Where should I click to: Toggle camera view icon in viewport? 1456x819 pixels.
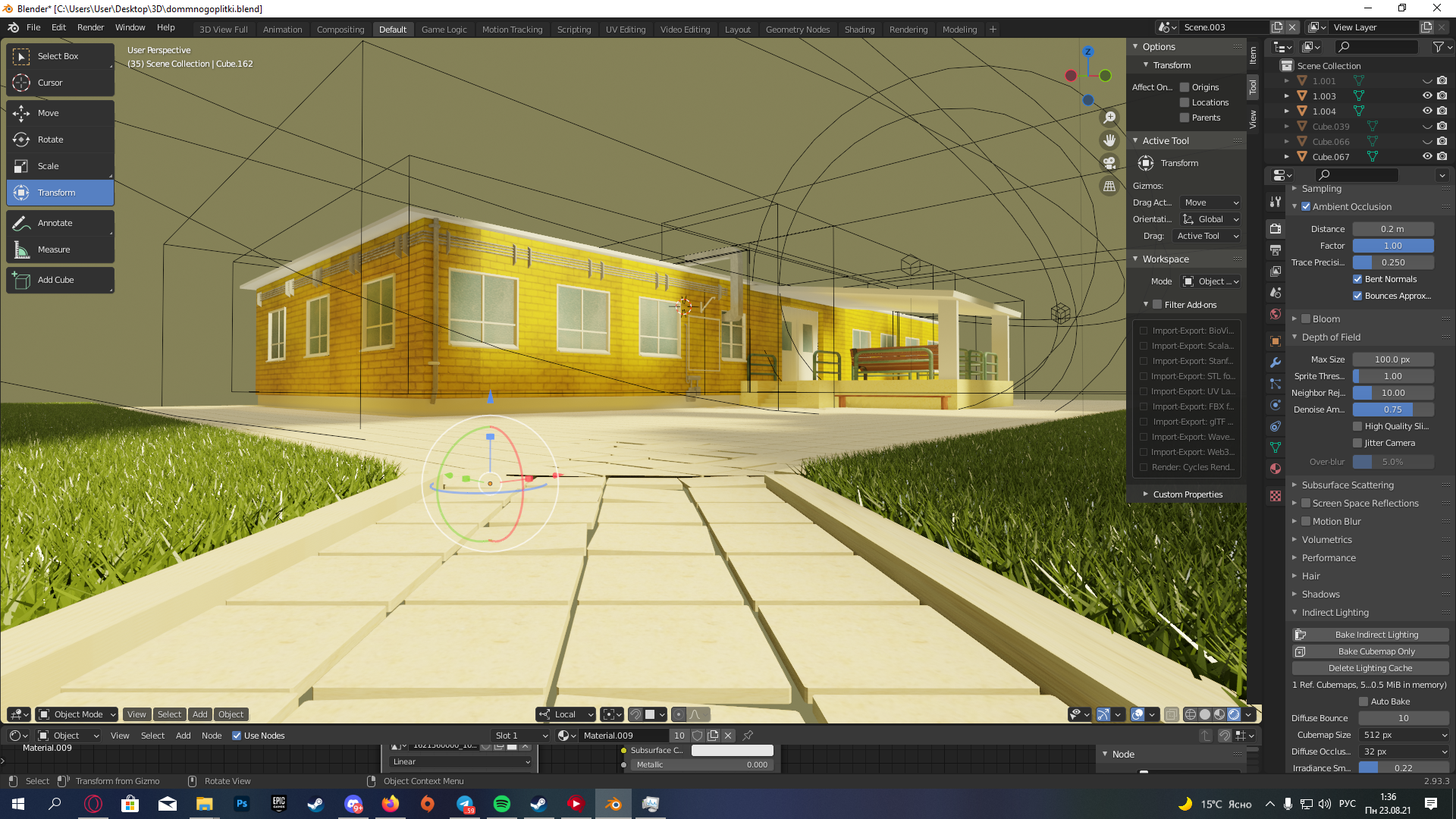point(1109,163)
